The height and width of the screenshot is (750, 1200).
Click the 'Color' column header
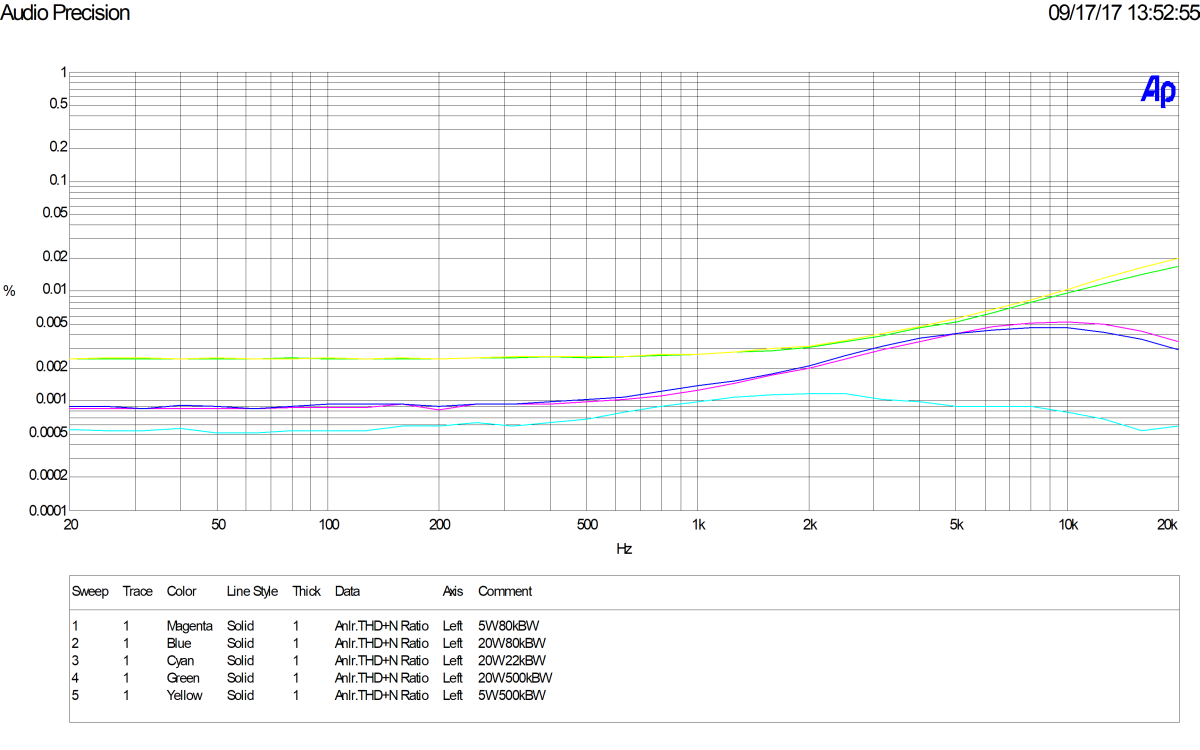[x=182, y=592]
